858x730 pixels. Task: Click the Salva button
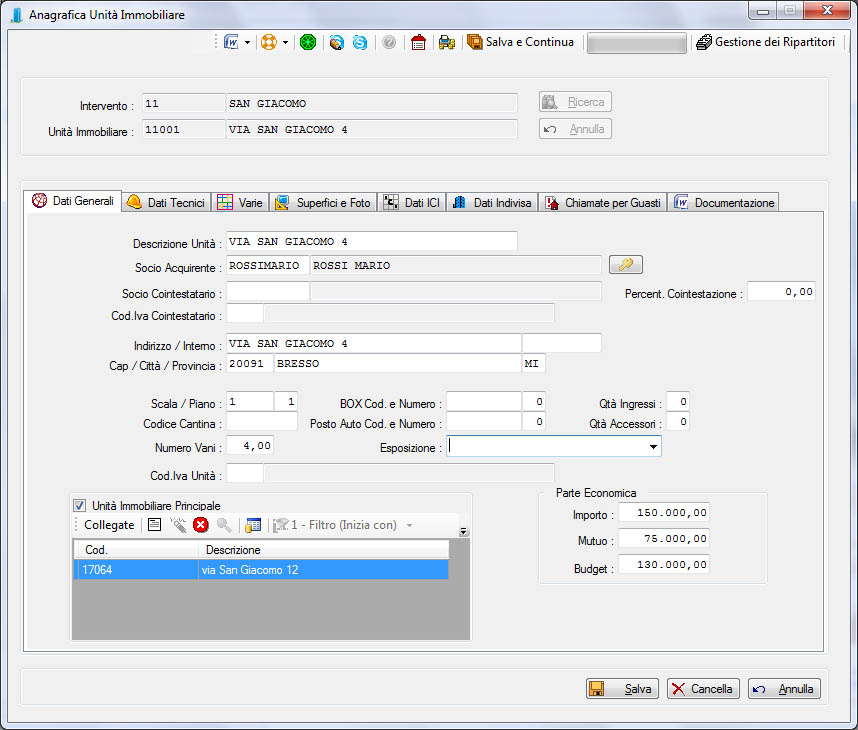pos(622,688)
